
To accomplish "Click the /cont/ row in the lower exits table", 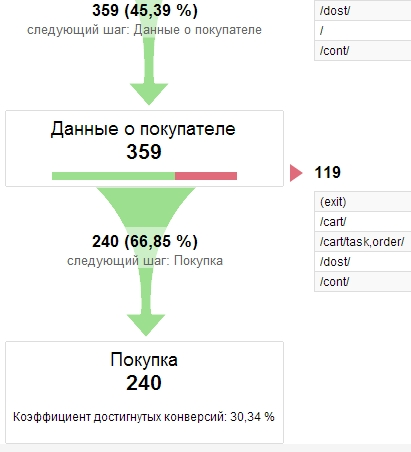I will click(x=363, y=282).
